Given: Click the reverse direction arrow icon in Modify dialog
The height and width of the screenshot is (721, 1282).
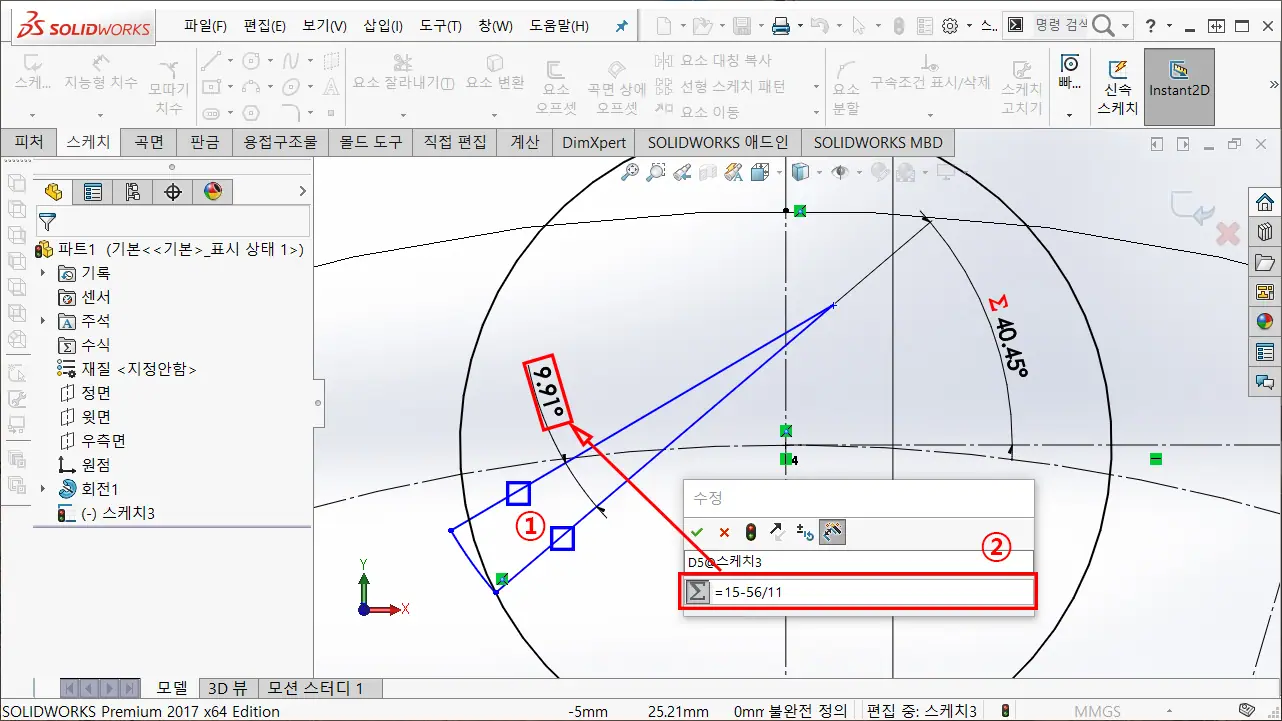Looking at the screenshot, I should click(778, 532).
